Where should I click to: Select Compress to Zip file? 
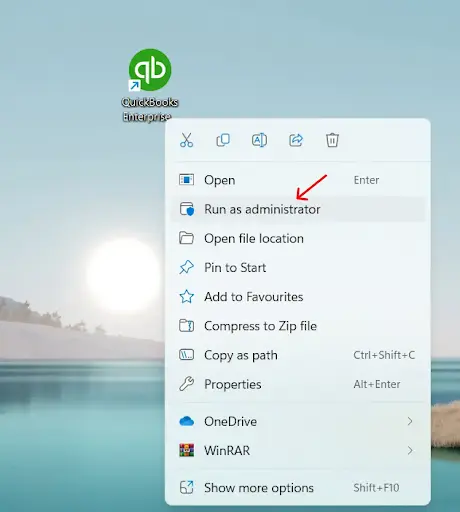(x=298, y=326)
